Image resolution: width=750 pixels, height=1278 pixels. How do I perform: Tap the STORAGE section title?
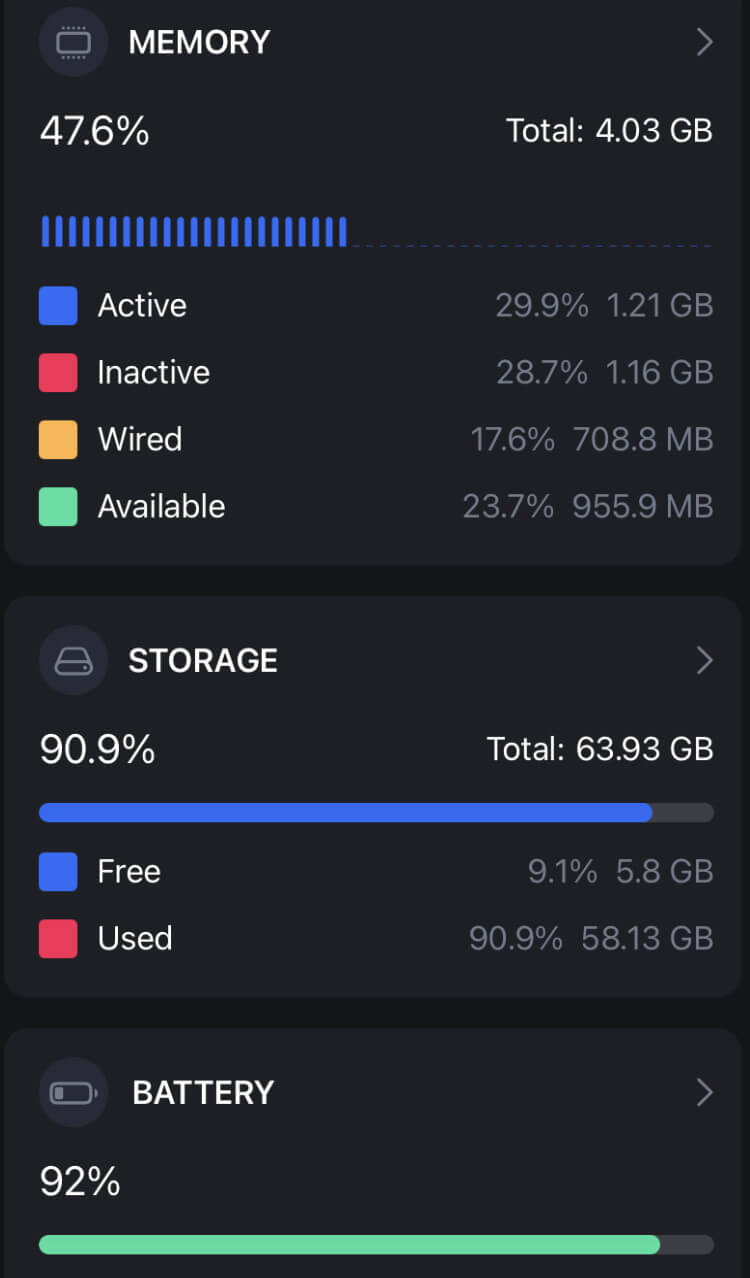[203, 660]
